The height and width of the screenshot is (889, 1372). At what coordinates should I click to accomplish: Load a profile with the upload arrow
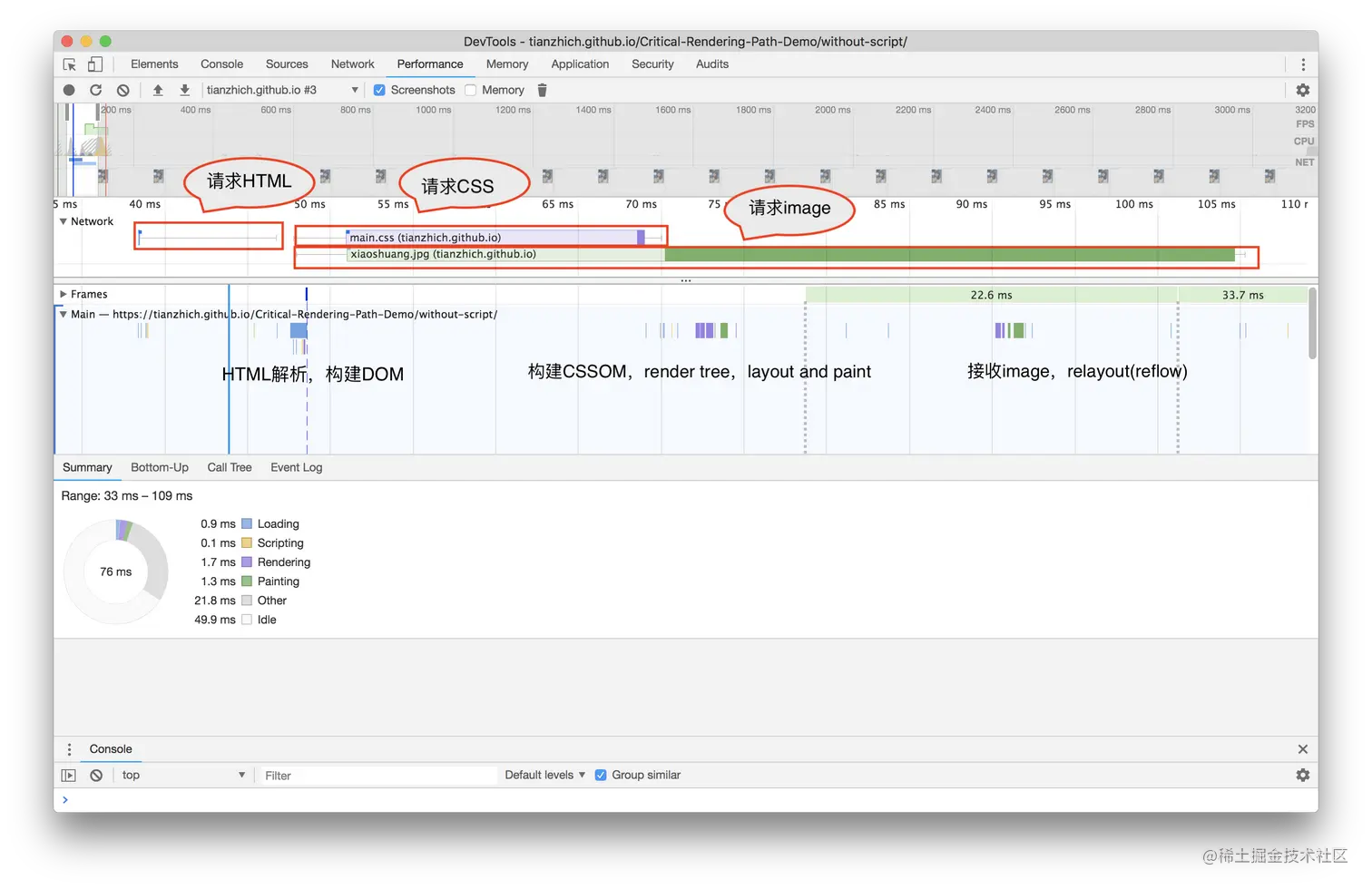[158, 90]
